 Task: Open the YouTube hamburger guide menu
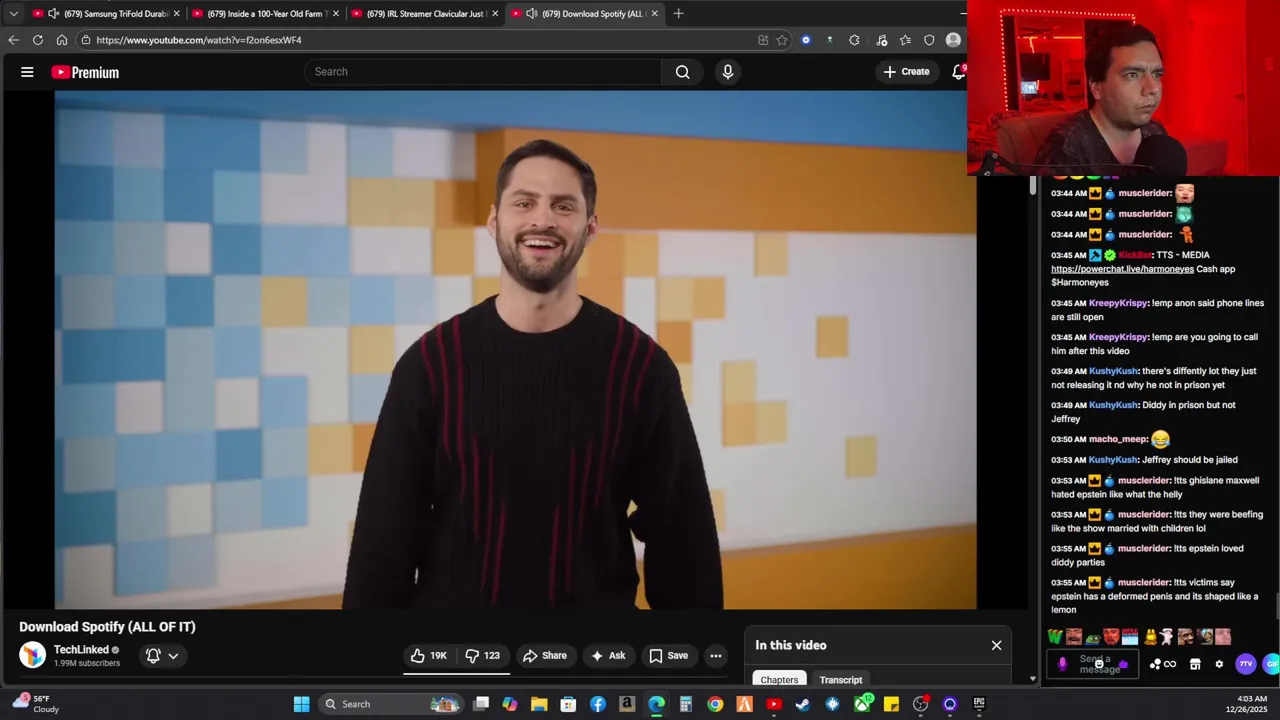click(27, 72)
